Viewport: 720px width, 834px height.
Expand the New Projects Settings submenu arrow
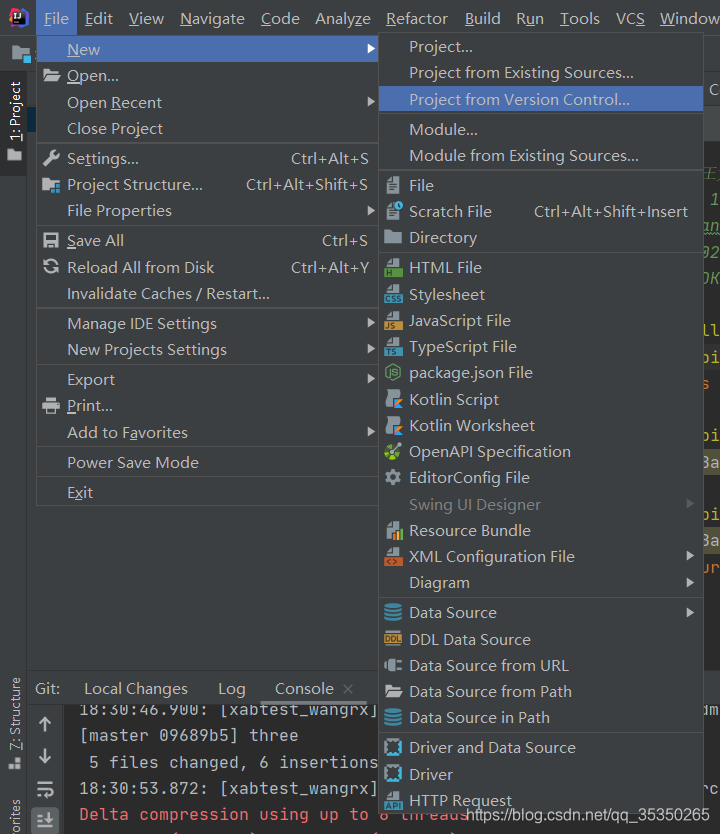(371, 349)
